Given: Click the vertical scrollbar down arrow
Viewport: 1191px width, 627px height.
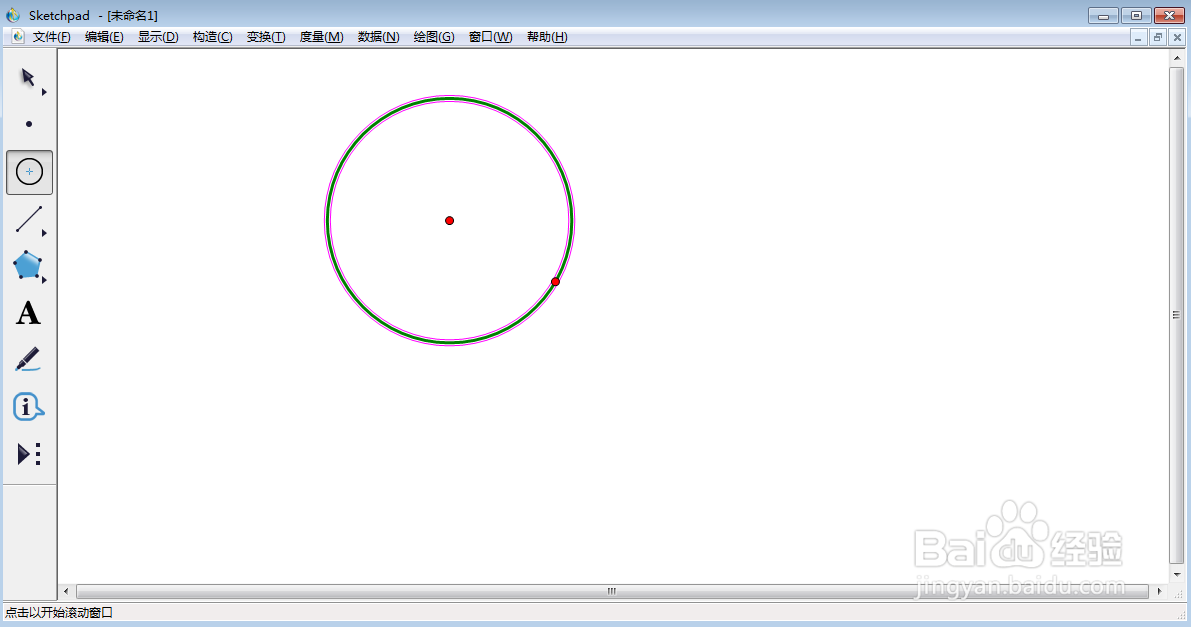Looking at the screenshot, I should click(x=1177, y=575).
